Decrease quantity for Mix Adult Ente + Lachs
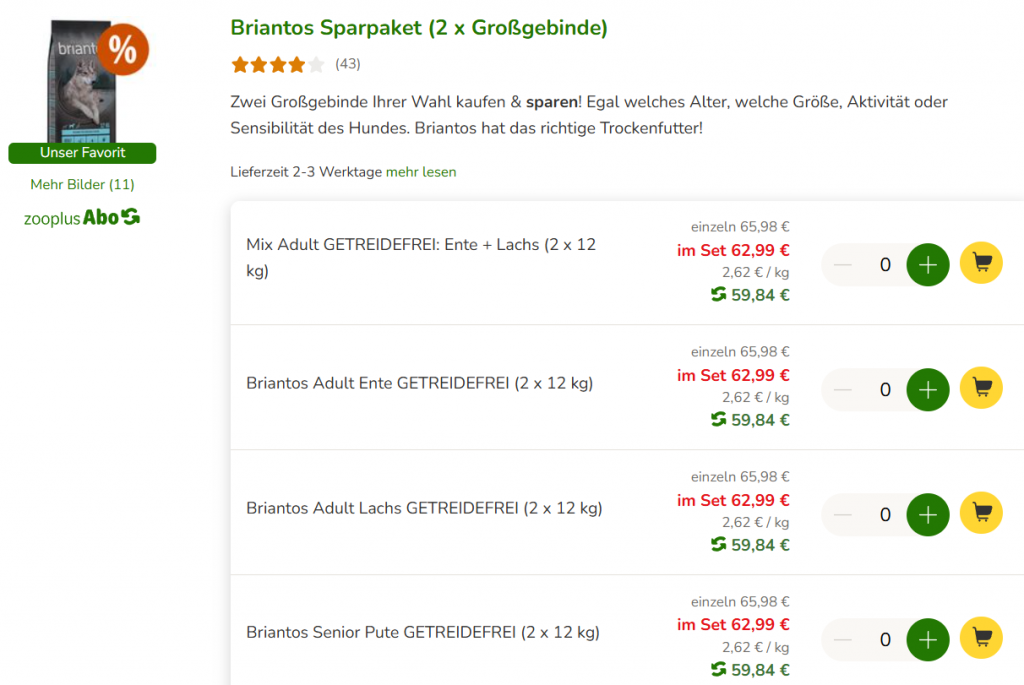The image size is (1024, 685). [843, 265]
